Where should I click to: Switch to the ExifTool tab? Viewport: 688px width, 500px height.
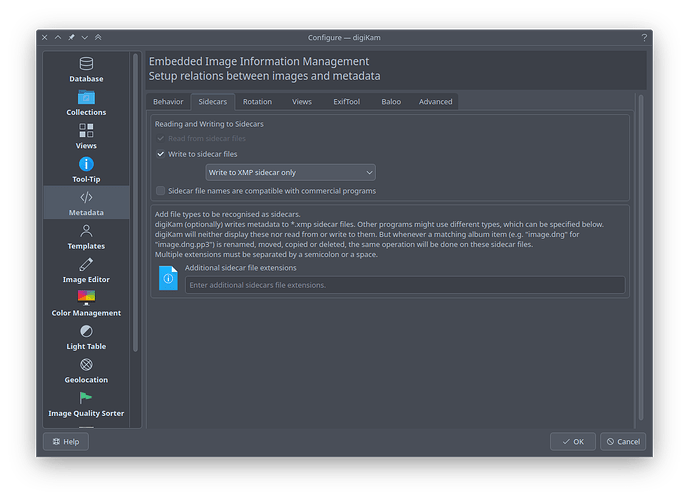point(347,101)
